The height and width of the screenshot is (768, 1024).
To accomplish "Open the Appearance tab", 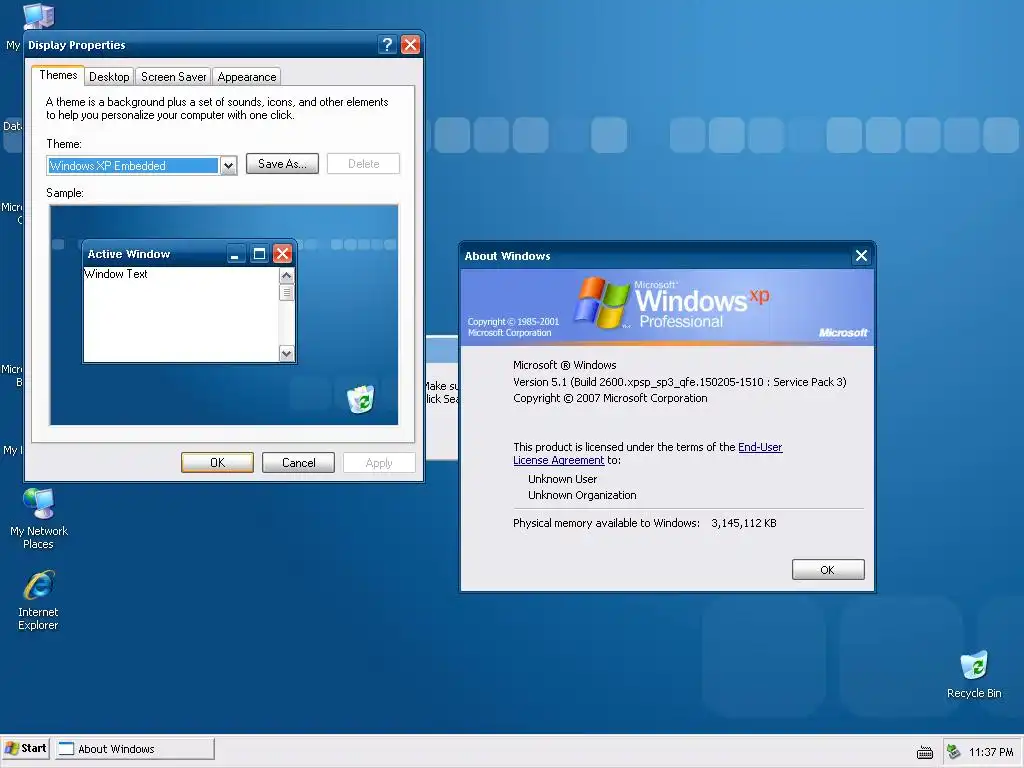I will (247, 76).
